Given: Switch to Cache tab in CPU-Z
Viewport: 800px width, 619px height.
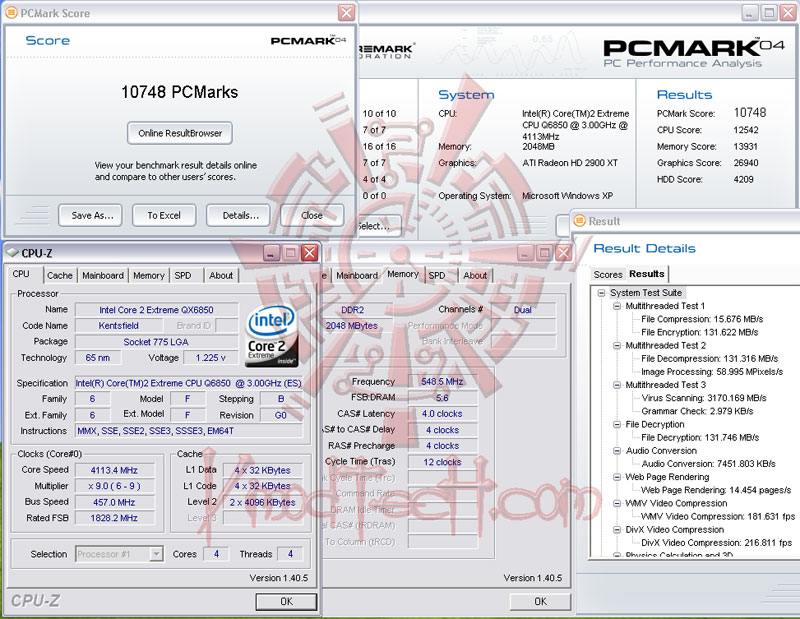Looking at the screenshot, I should (x=60, y=276).
